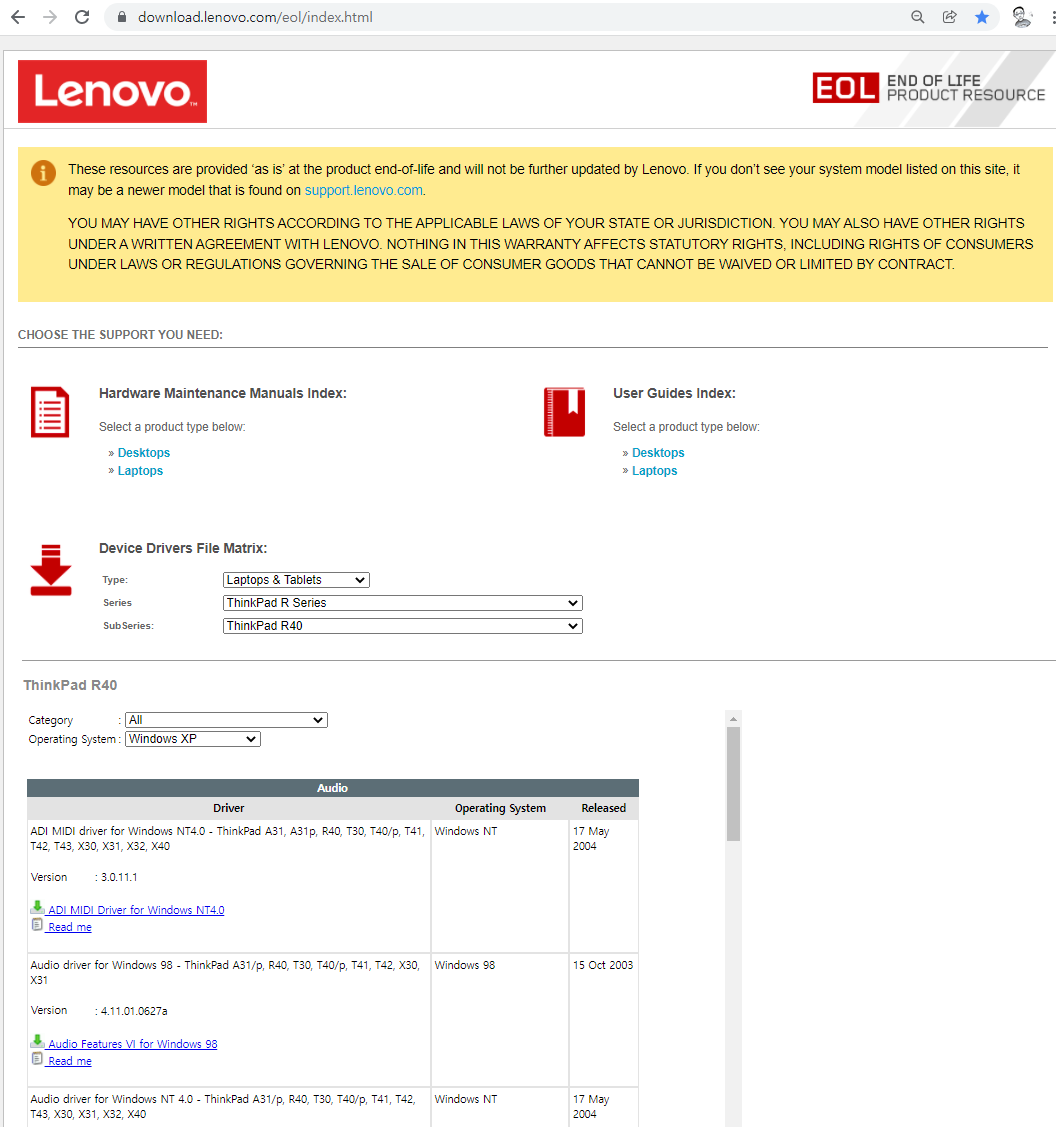
Task: Click download icon beside Audio Features VI link
Action: click(x=37, y=1041)
